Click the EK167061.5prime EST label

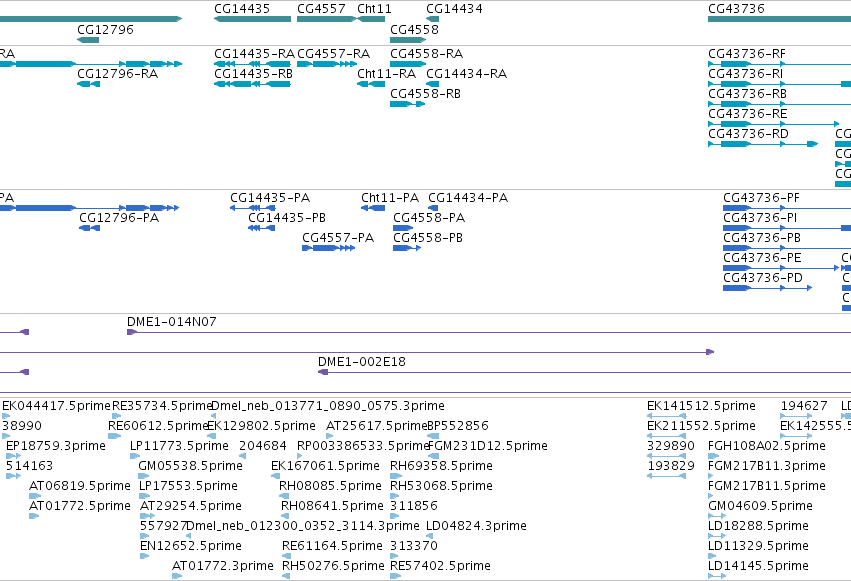coord(325,467)
